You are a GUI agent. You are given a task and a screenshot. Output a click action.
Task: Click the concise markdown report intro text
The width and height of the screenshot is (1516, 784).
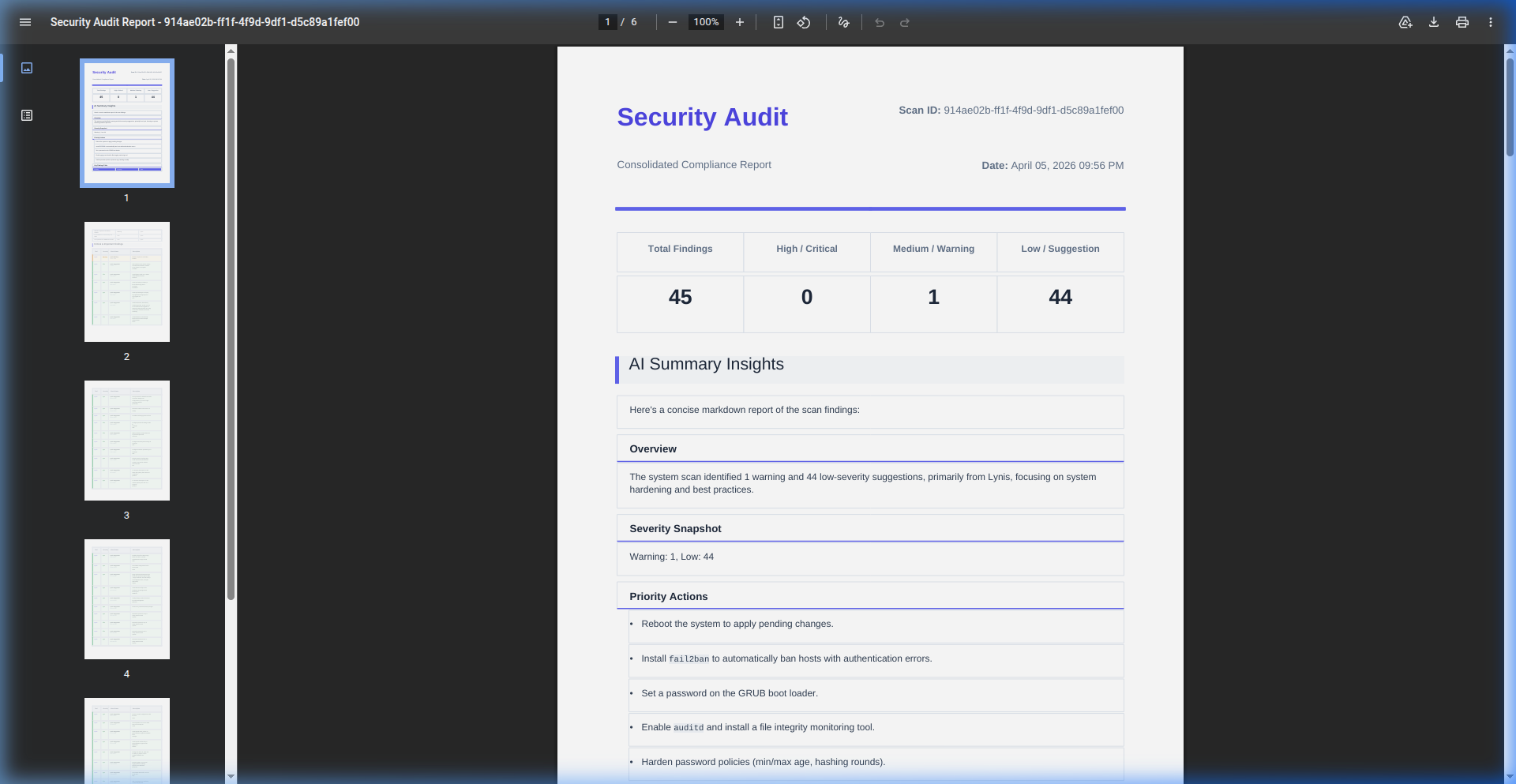coord(745,410)
